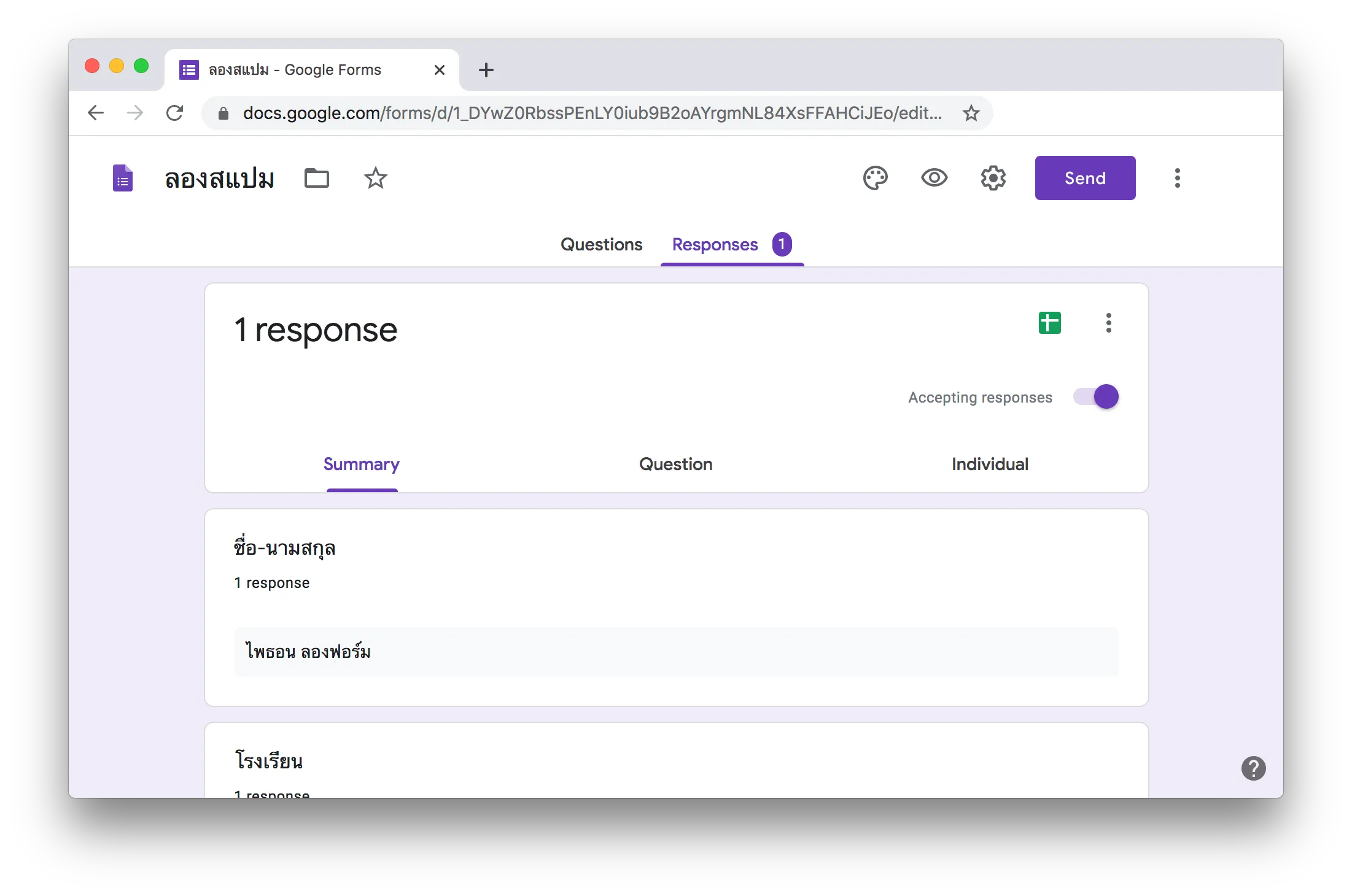Switch to the Questions tab
1352x896 pixels.
pos(601,244)
